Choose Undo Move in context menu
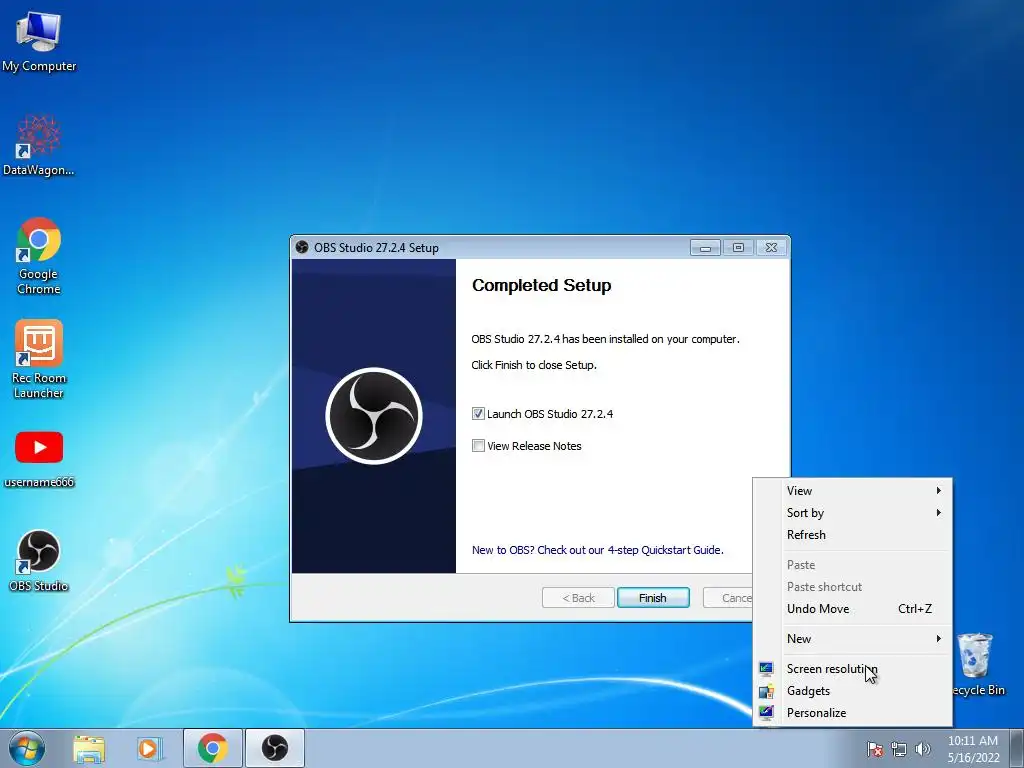The width and height of the screenshot is (1024, 768). (852, 609)
